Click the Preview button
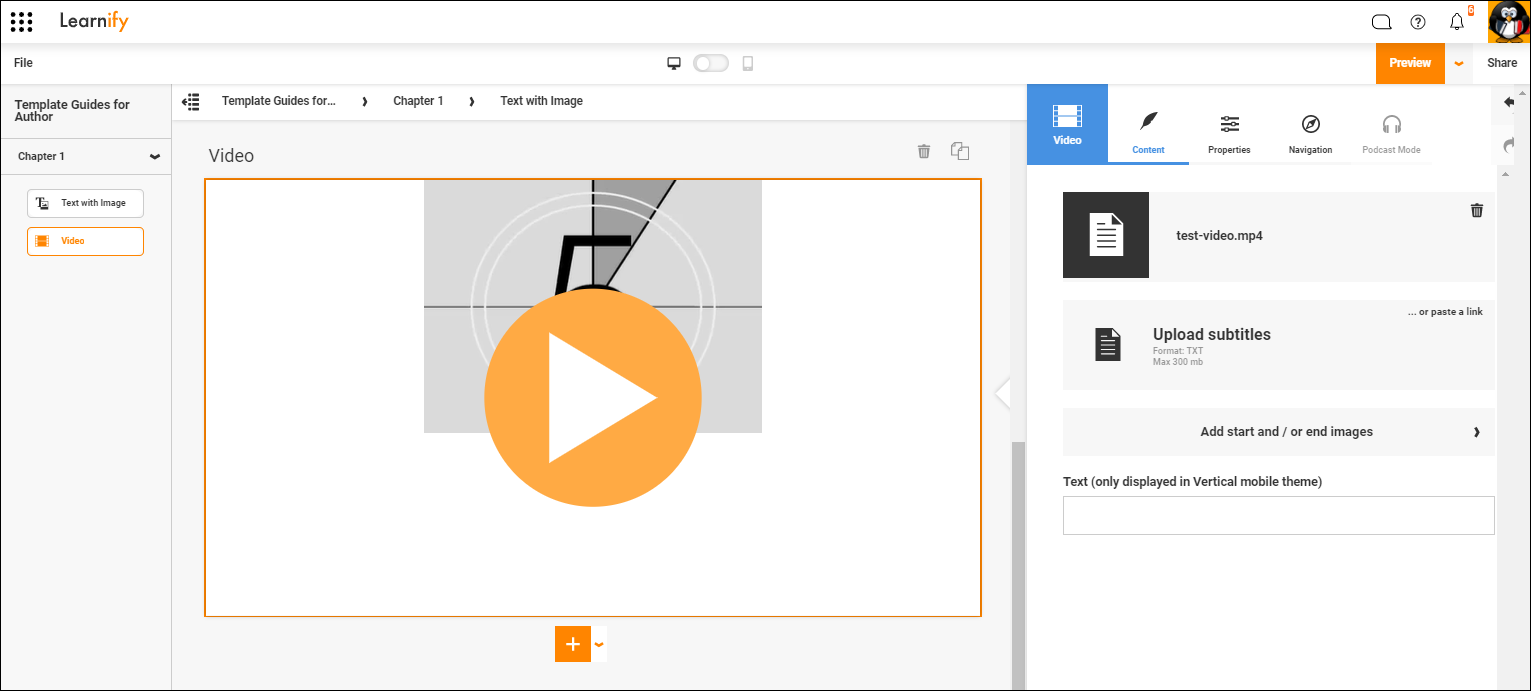 point(1410,63)
